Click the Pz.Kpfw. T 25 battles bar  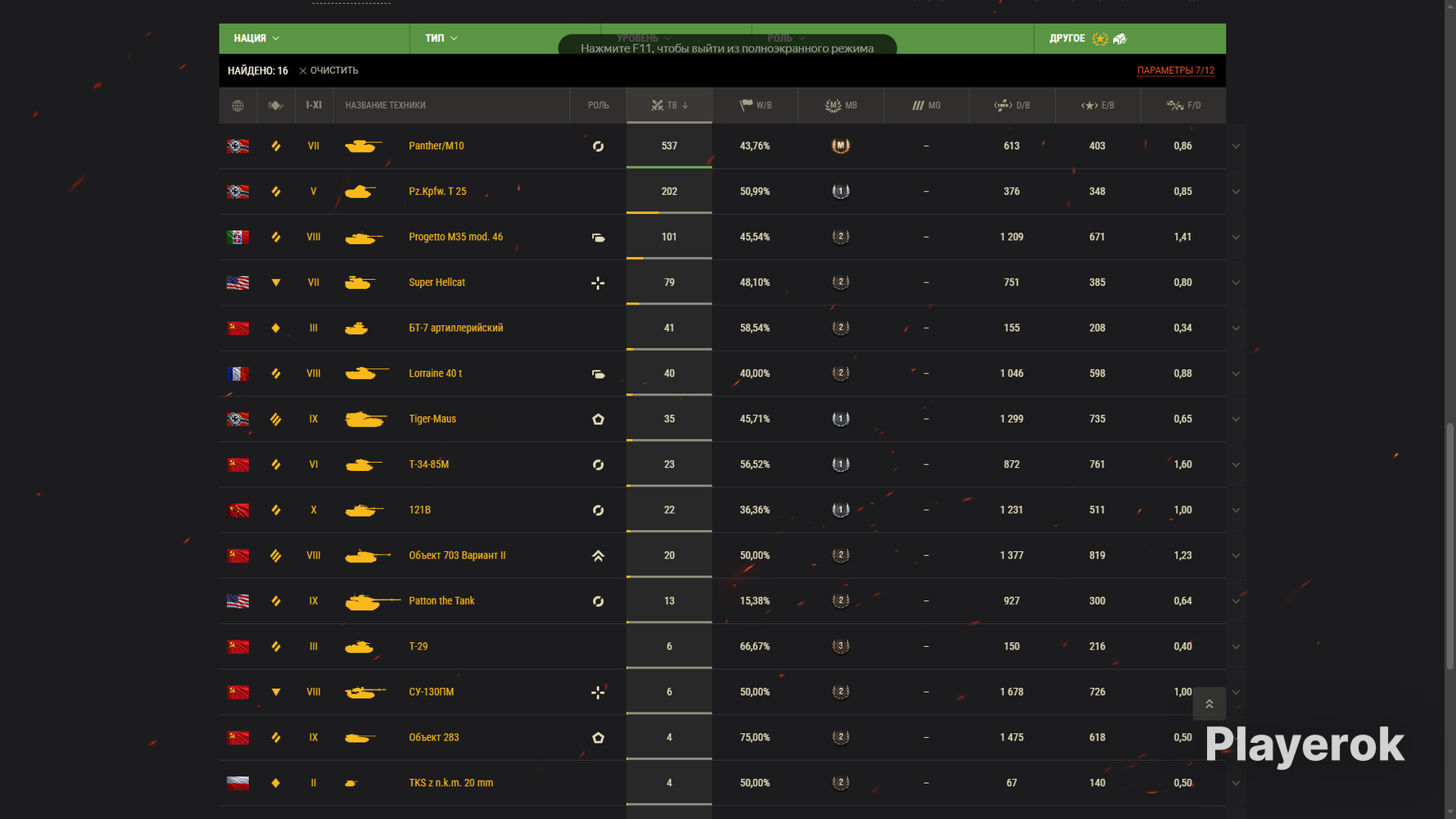click(x=669, y=213)
